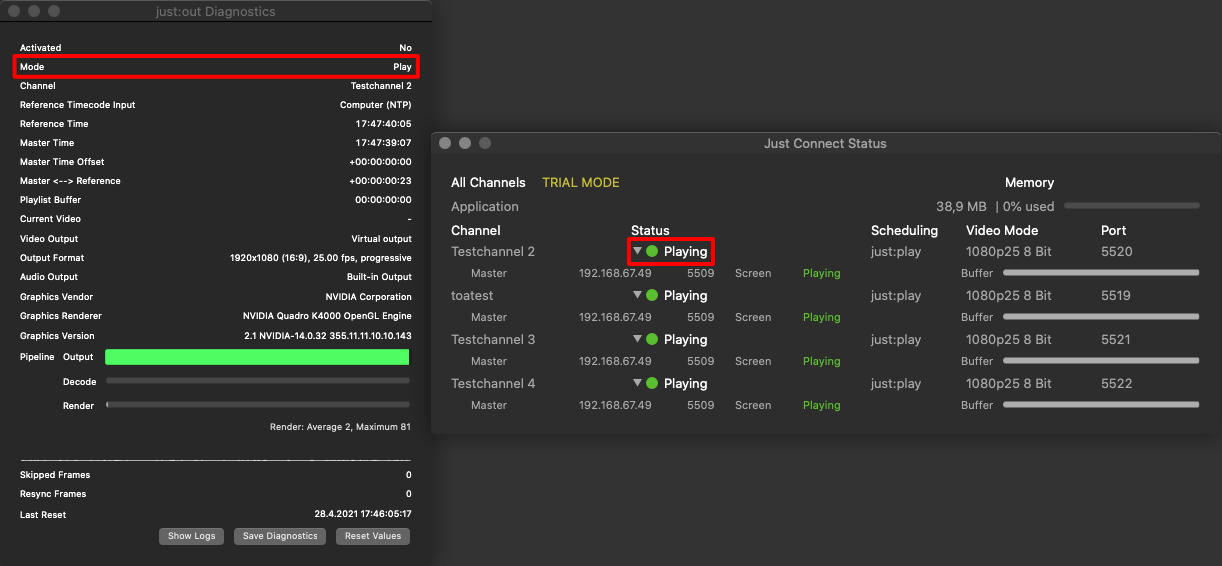Screen dimensions: 1222x566
Task: Click Port column header
Action: coord(1113,230)
